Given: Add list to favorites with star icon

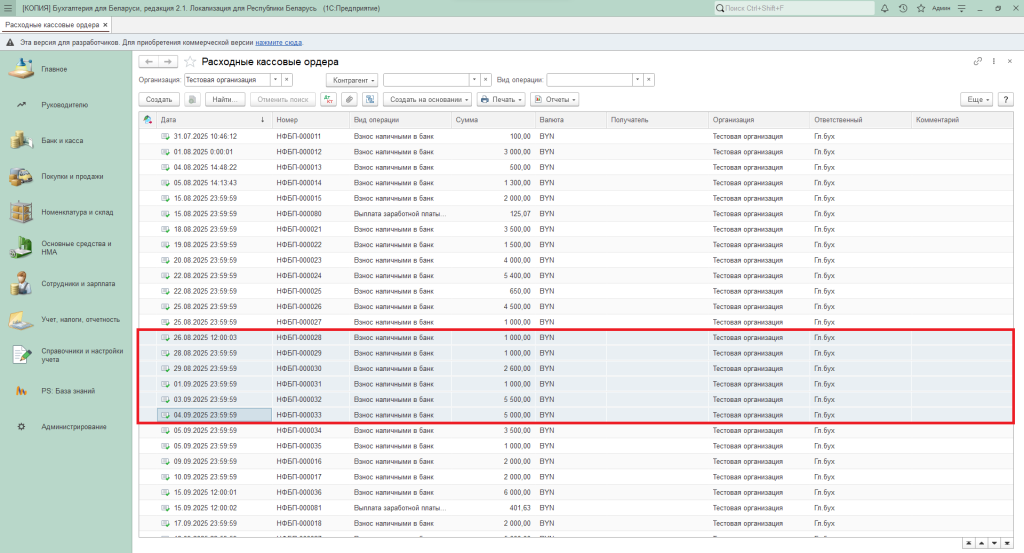Looking at the screenshot, I should 189,62.
